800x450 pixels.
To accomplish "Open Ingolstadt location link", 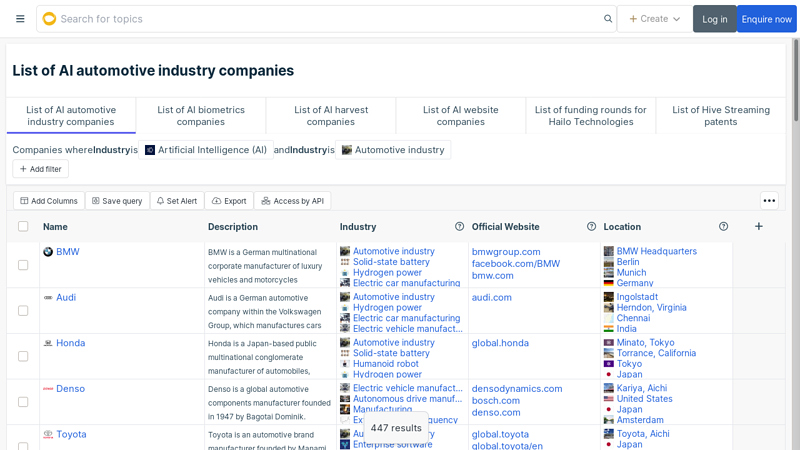I will click(x=637, y=297).
